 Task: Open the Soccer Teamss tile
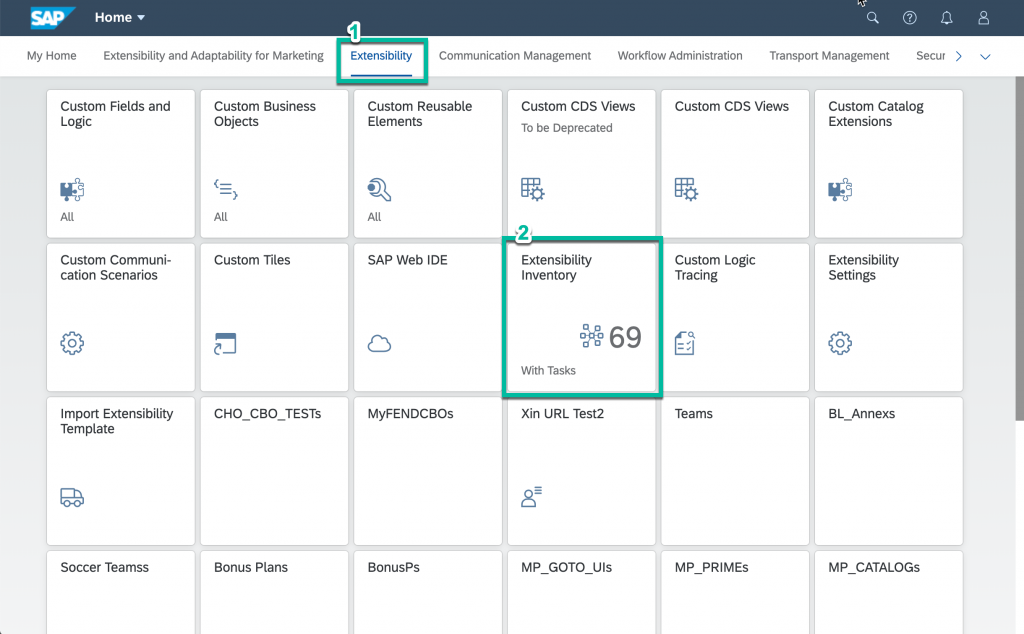[x=121, y=592]
